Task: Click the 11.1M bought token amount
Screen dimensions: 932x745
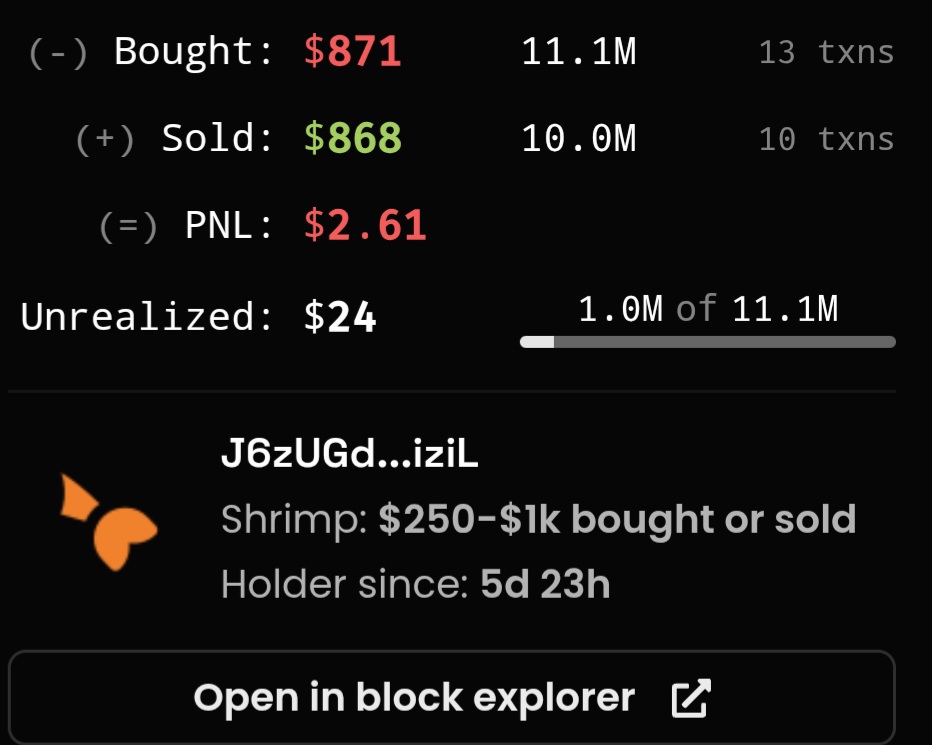Action: tap(579, 52)
